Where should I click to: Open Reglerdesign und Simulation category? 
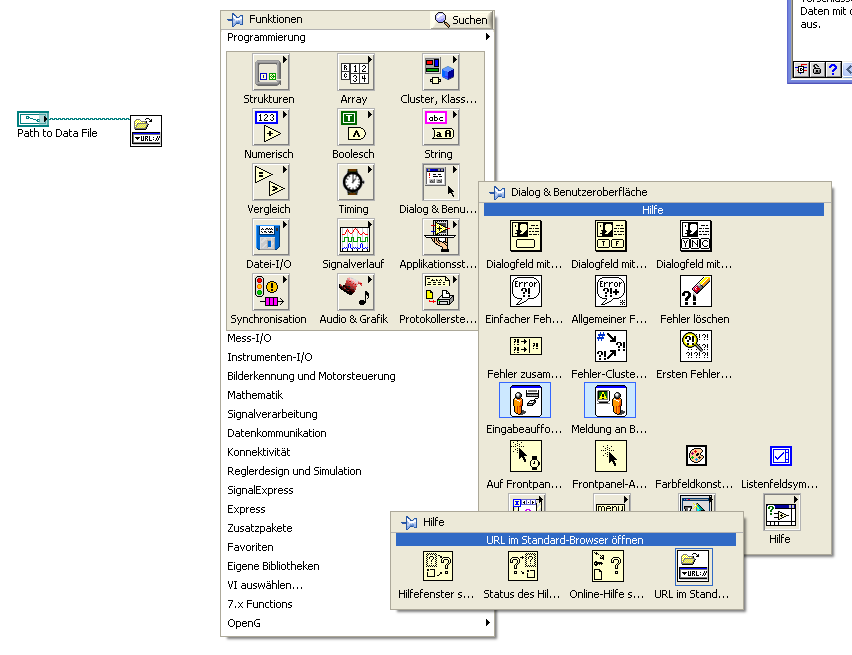pyautogui.click(x=294, y=471)
